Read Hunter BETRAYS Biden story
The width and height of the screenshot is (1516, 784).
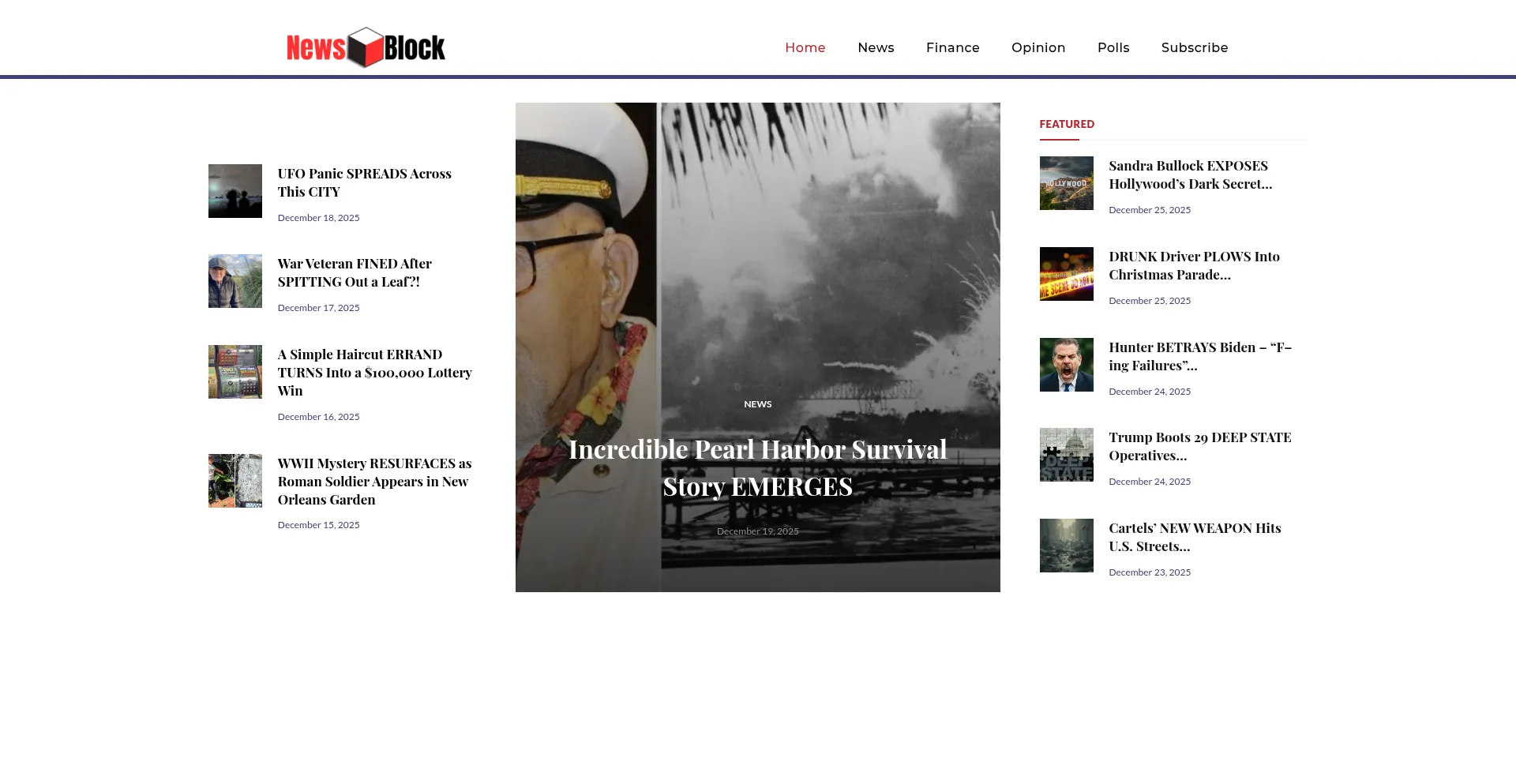click(1199, 355)
